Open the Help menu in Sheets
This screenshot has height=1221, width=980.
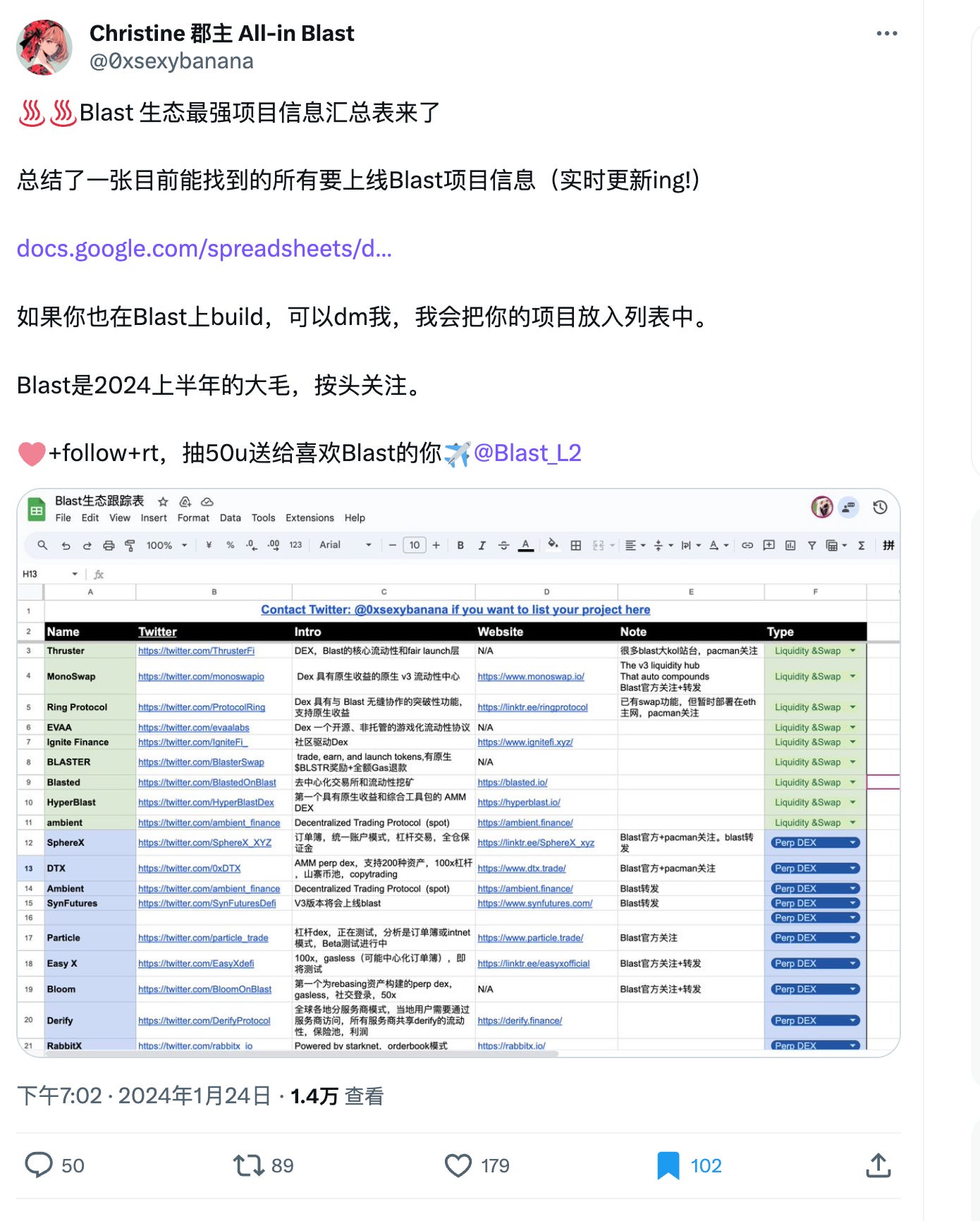[355, 517]
